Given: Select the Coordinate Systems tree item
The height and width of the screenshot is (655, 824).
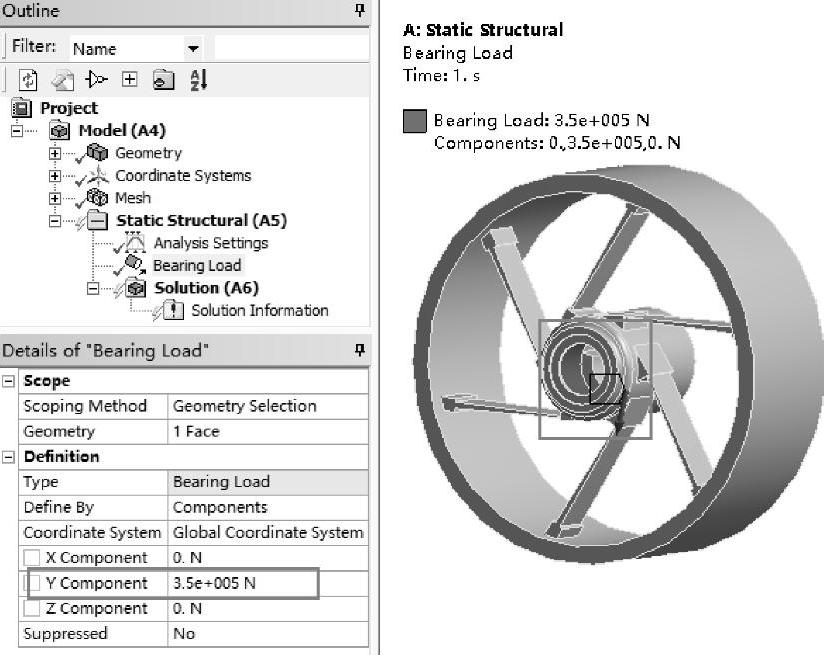Looking at the screenshot, I should pyautogui.click(x=183, y=175).
